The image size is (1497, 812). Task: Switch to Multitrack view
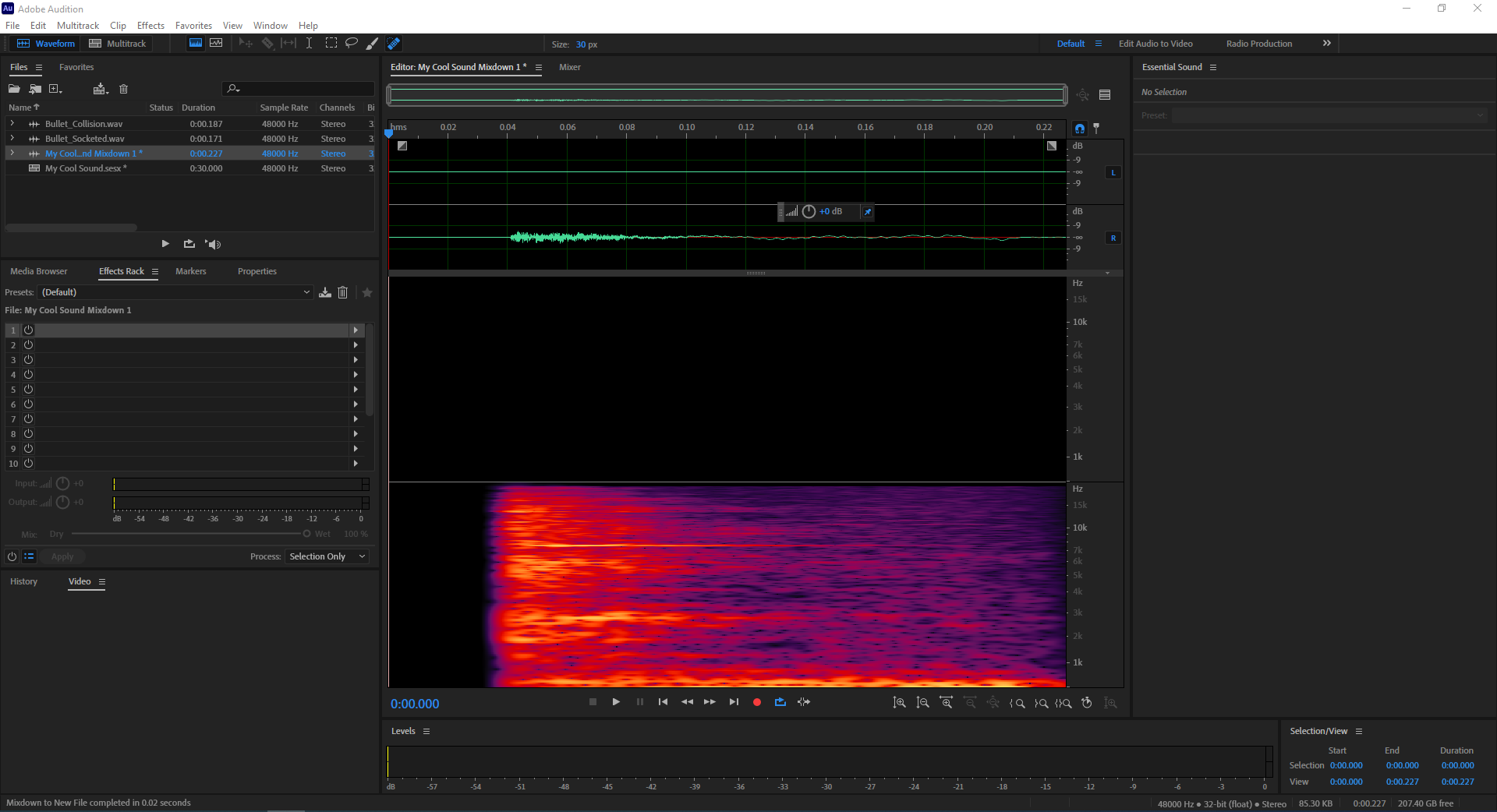[x=118, y=44]
